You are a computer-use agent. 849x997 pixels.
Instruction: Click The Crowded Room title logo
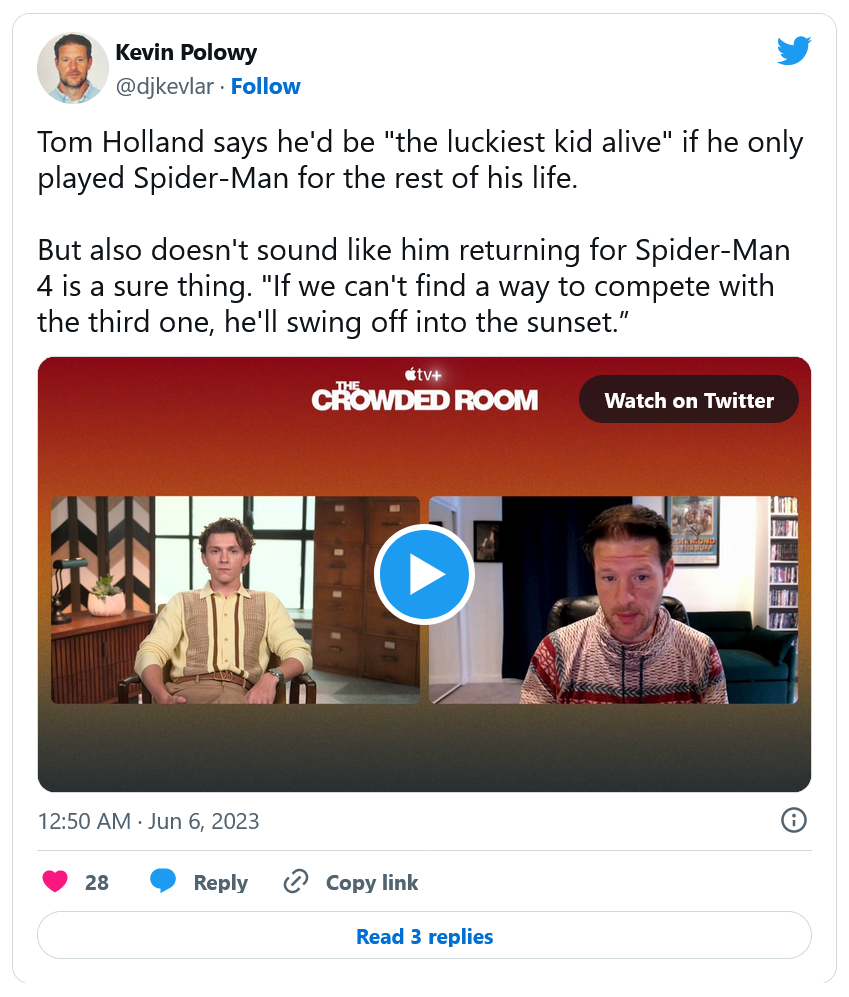click(424, 398)
